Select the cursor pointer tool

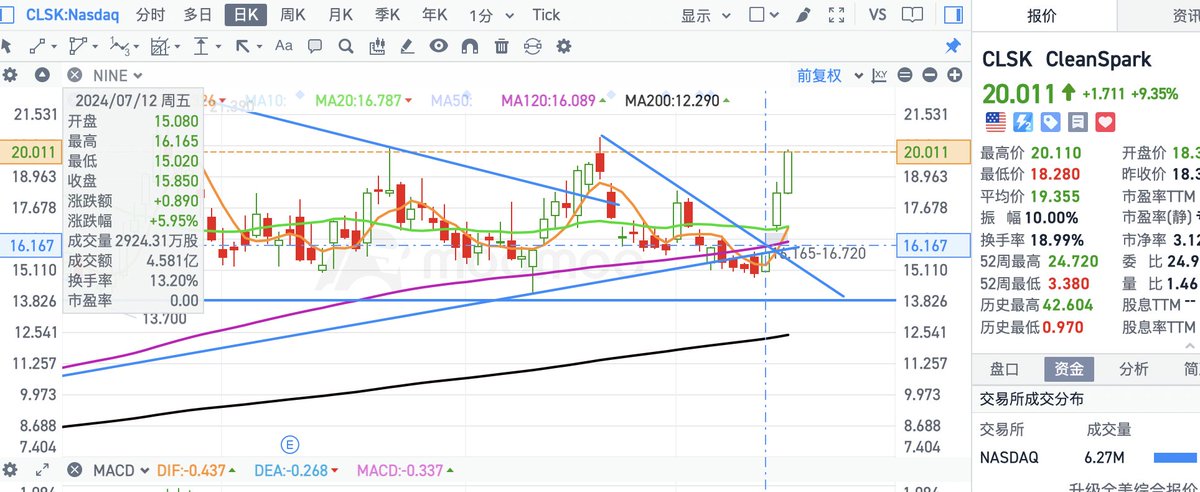pos(8,46)
